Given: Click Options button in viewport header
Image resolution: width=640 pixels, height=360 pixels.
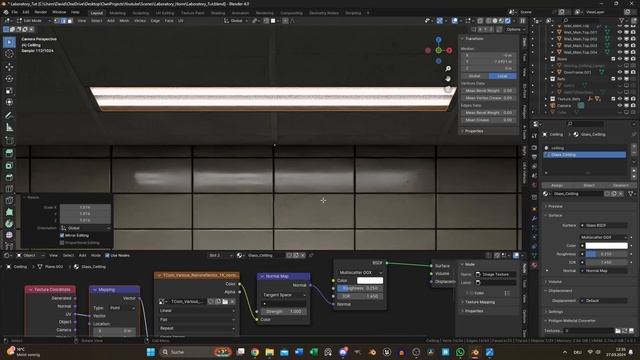Looking at the screenshot, I should [x=515, y=29].
